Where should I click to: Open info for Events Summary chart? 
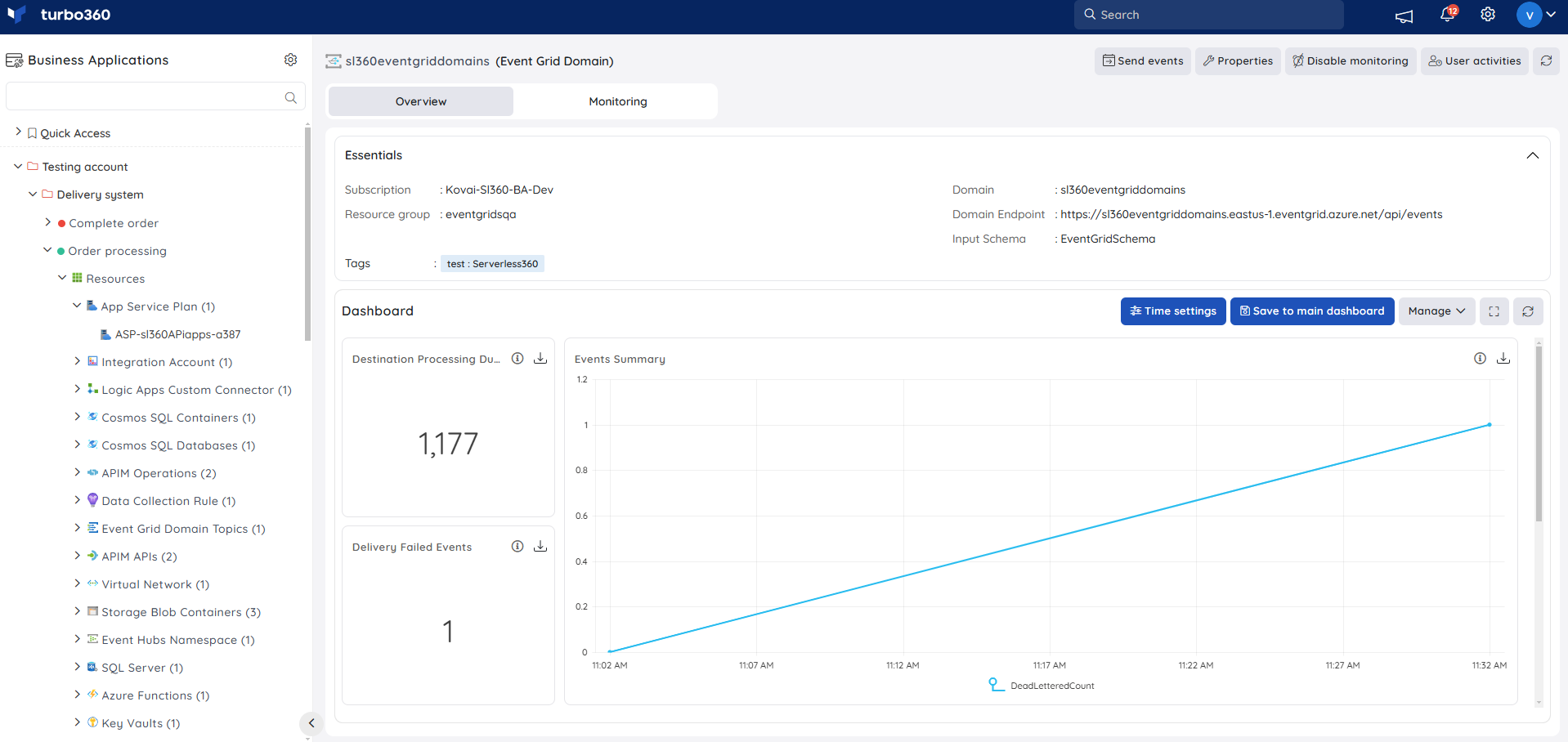pyautogui.click(x=1480, y=359)
